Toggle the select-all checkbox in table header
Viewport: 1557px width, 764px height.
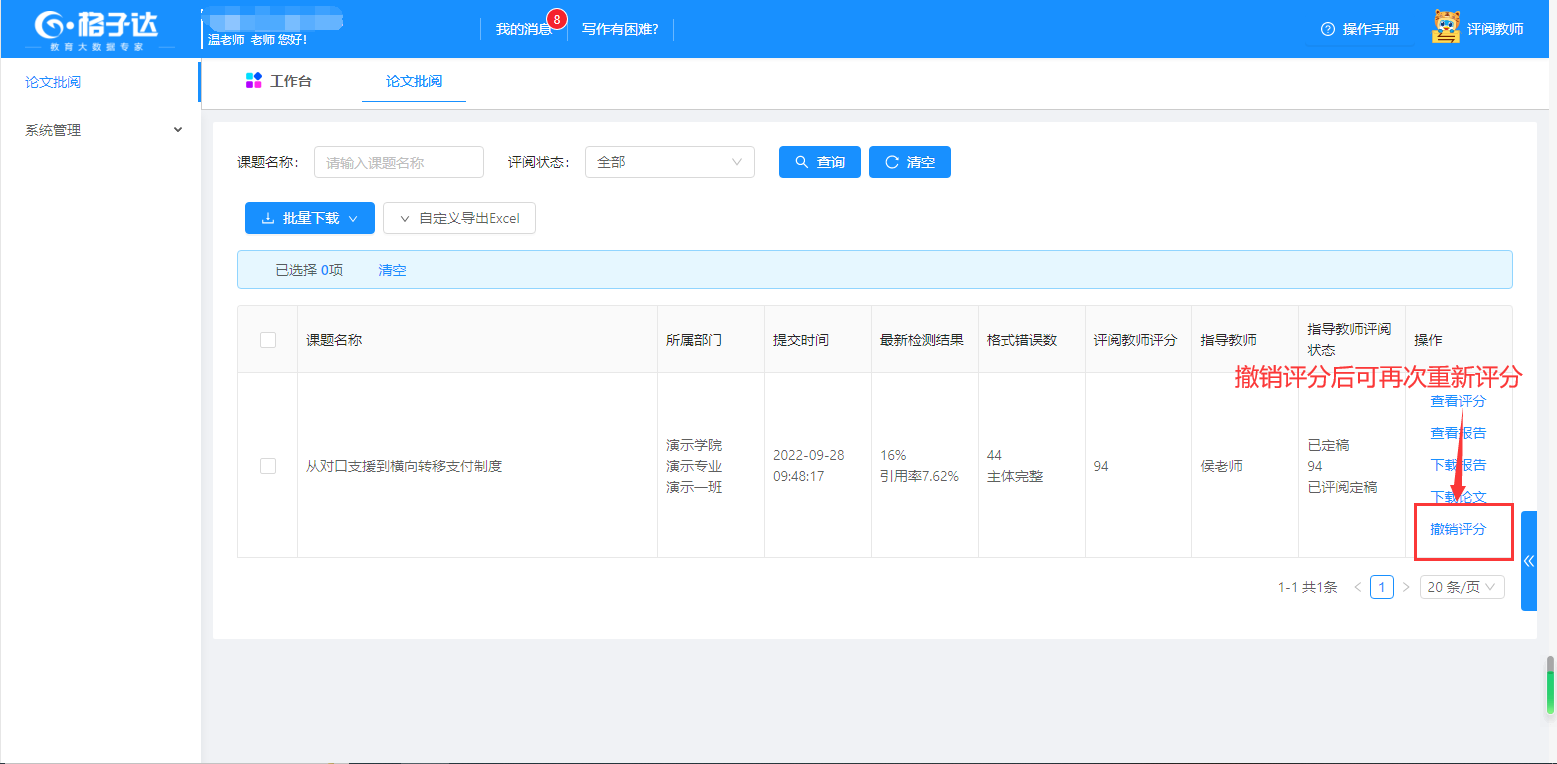(x=267, y=340)
